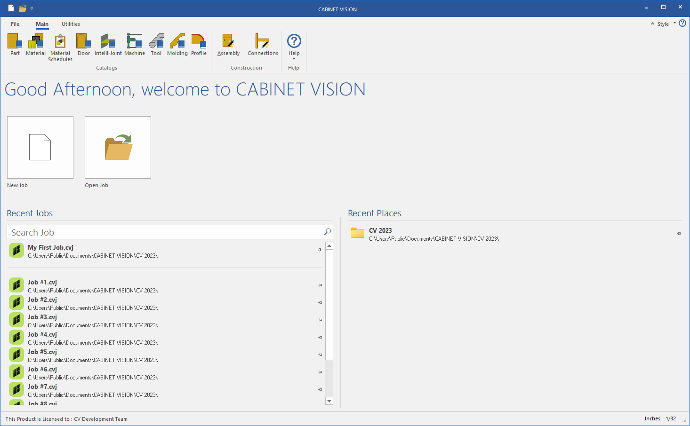Open the Profile catalog
Image resolution: width=690 pixels, height=426 pixels.
198,44
